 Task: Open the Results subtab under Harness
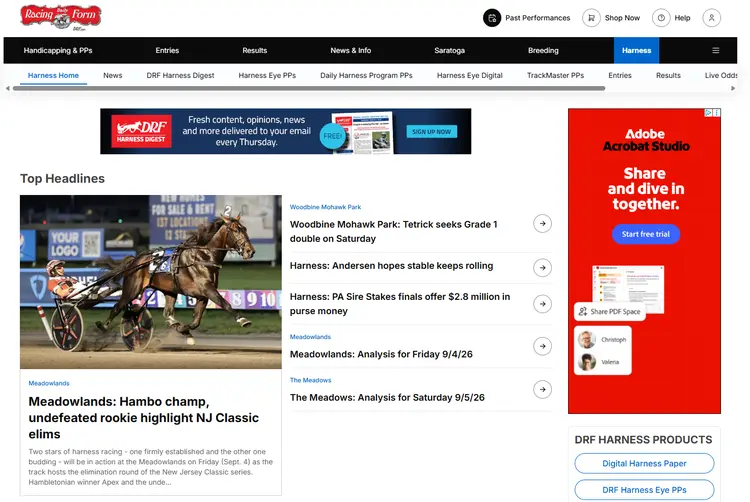[x=668, y=76]
